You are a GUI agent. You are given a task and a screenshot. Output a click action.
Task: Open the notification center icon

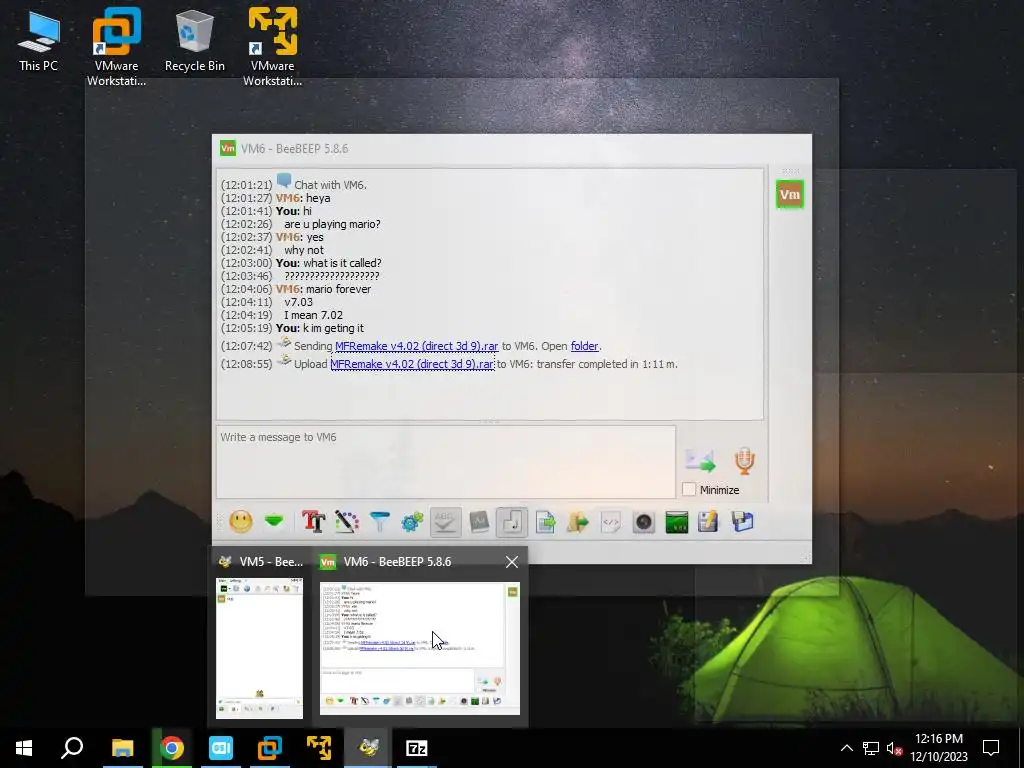(991, 748)
